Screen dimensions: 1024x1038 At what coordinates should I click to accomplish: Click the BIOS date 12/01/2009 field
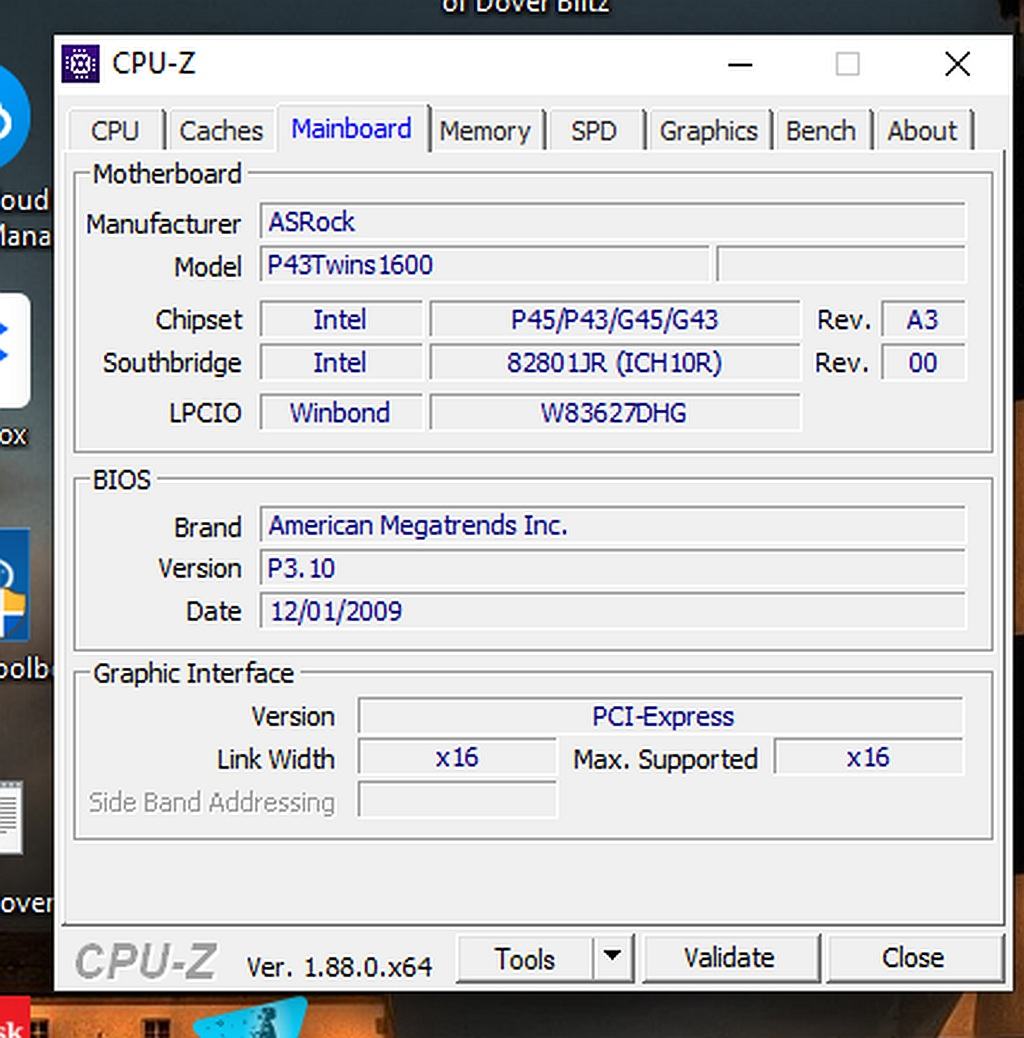pyautogui.click(x=612, y=610)
